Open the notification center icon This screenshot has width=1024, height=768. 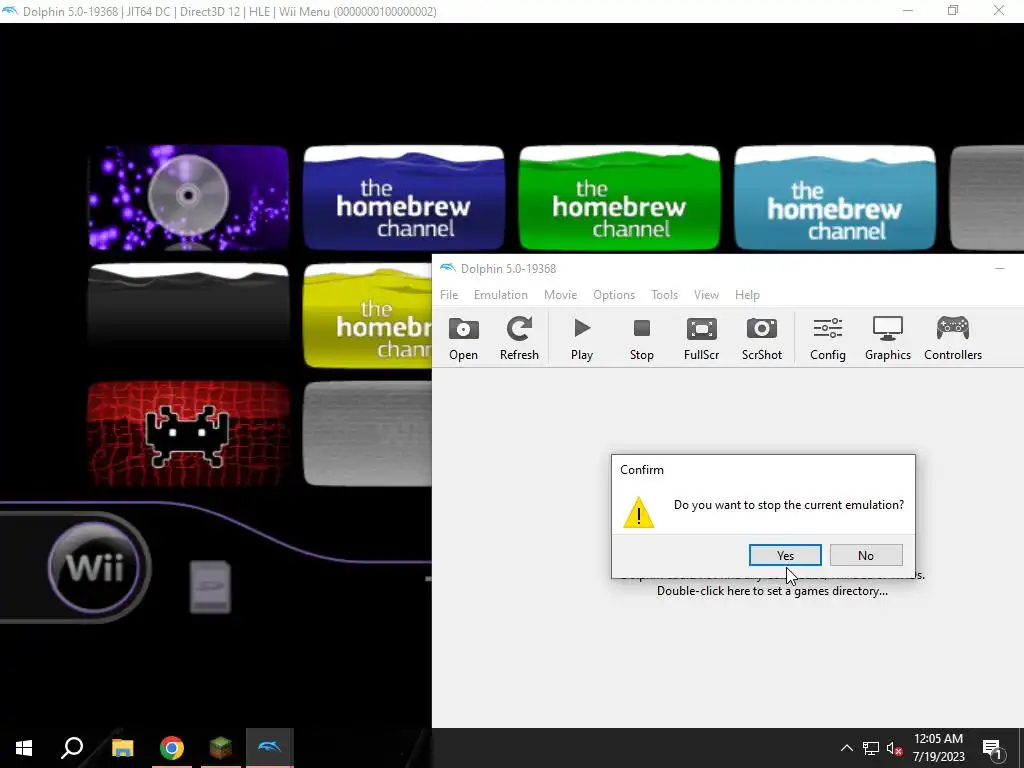tap(993, 749)
